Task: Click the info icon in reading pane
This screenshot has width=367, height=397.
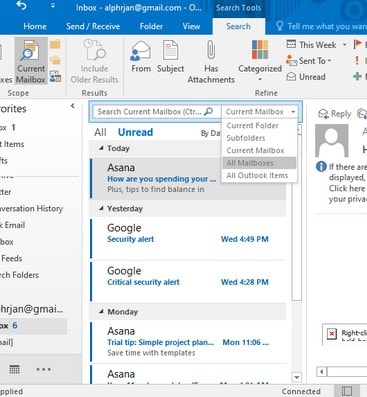Action: (x=321, y=166)
